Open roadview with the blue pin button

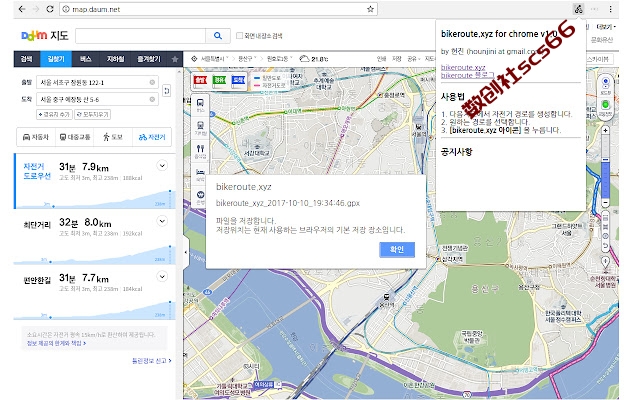click(x=606, y=85)
